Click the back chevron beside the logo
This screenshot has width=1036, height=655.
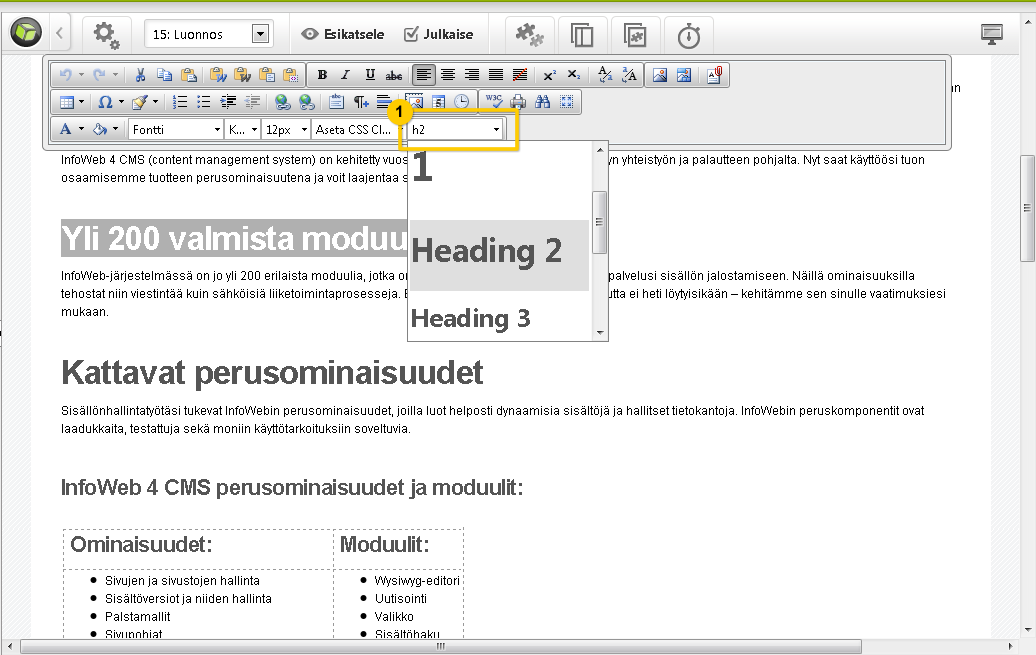59,33
